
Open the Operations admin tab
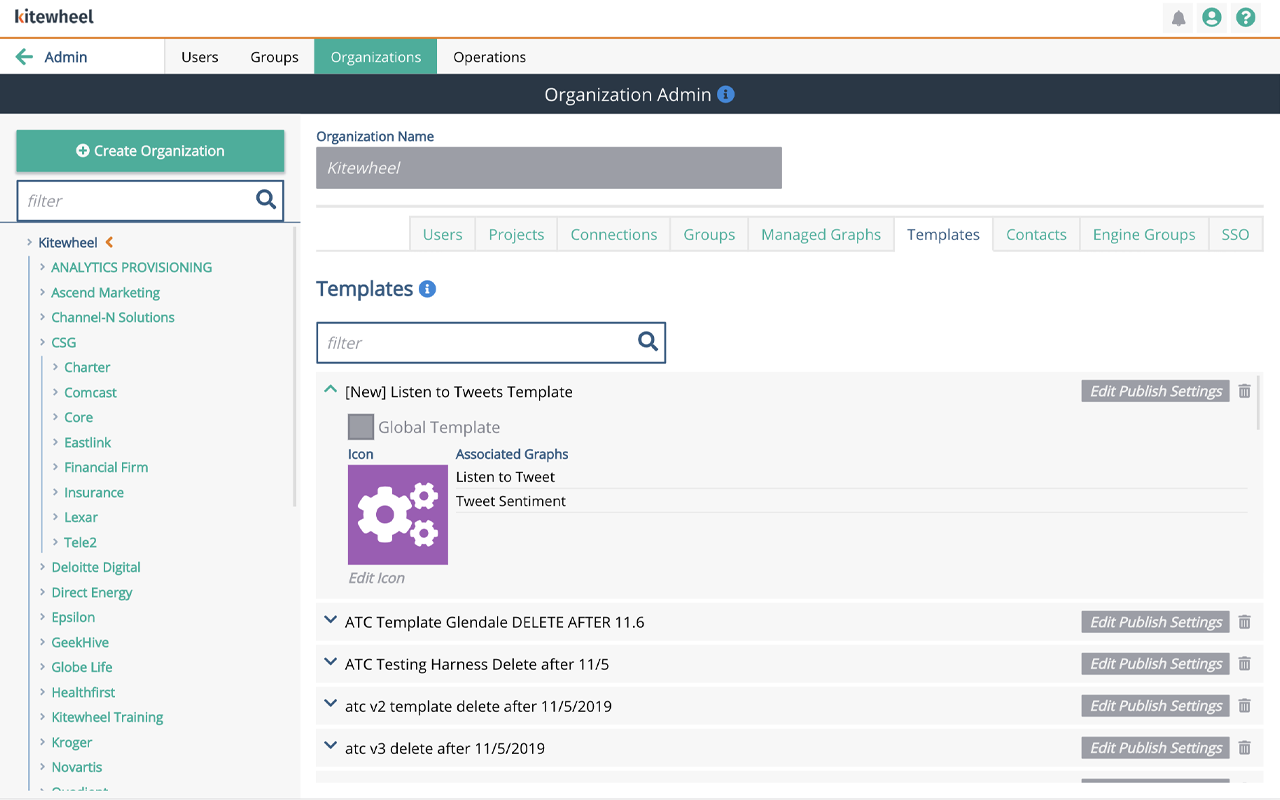pyautogui.click(x=489, y=57)
